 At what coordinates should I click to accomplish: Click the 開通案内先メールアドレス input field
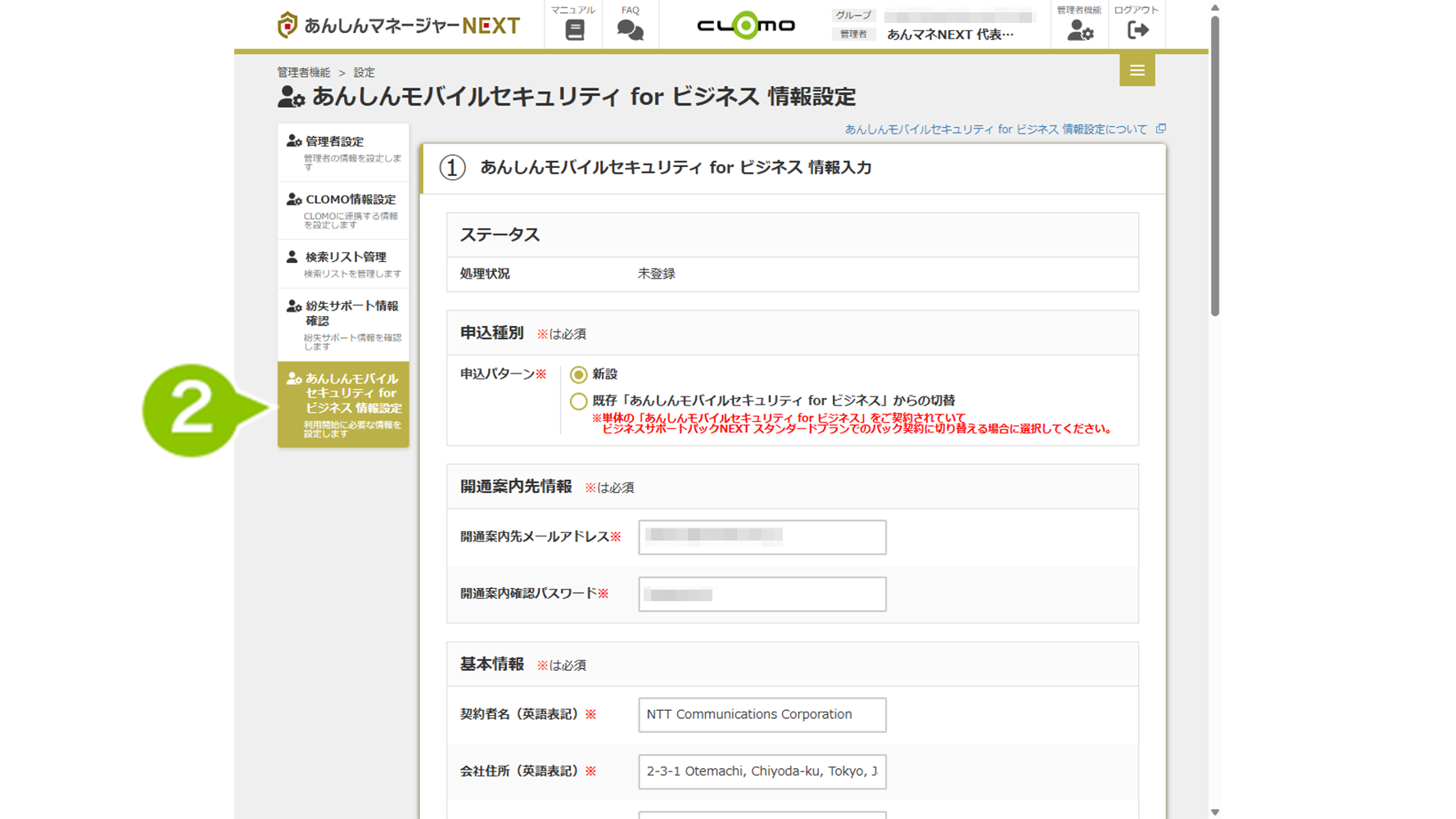click(x=762, y=537)
